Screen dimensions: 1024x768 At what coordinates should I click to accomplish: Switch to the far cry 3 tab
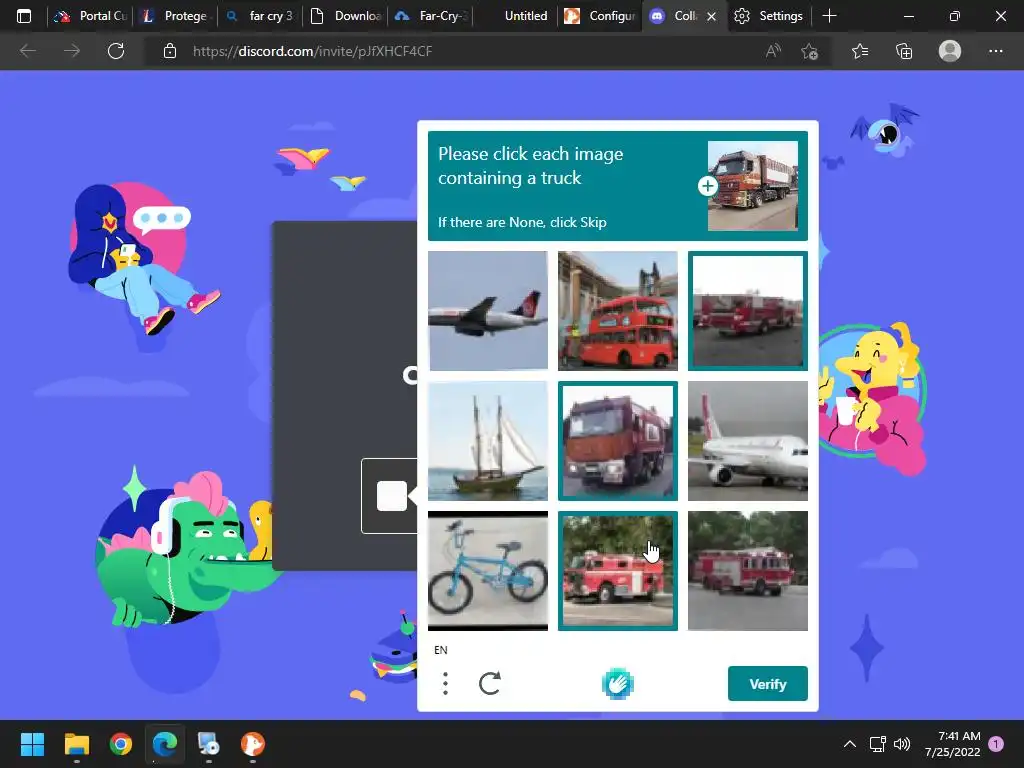261,16
